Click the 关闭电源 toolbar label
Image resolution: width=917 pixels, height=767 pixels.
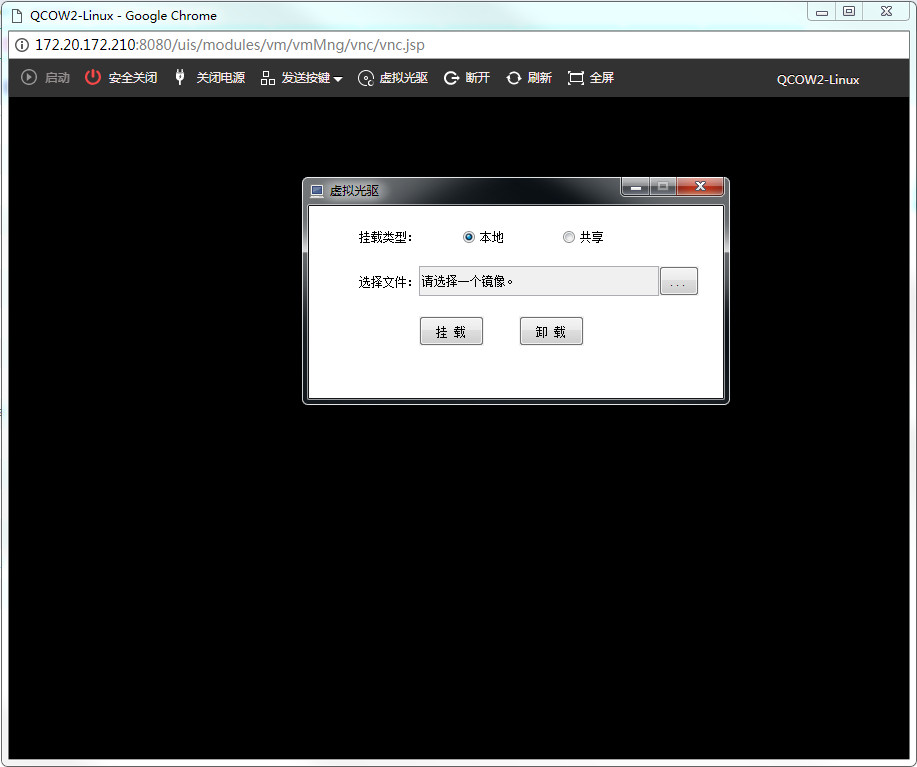coord(220,78)
